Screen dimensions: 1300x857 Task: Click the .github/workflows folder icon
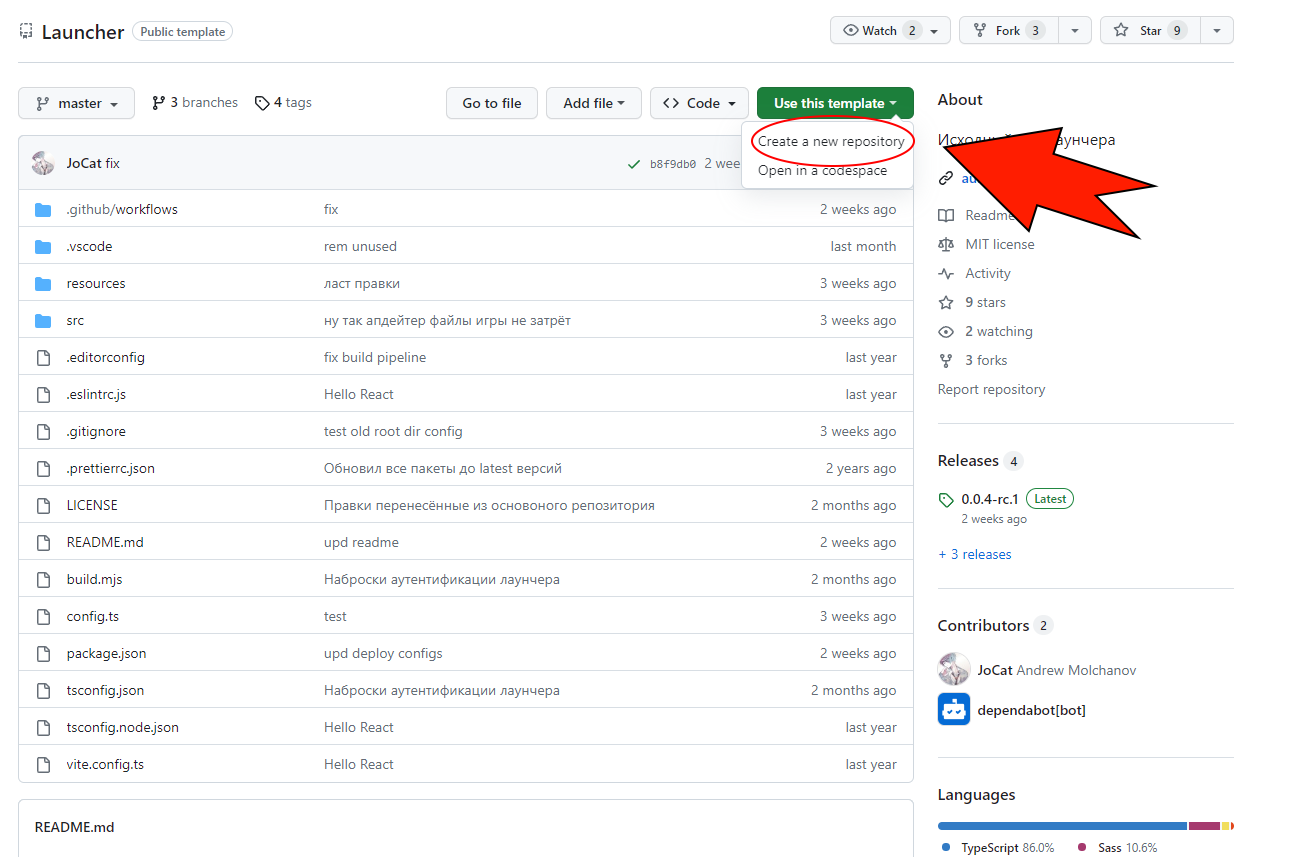click(x=43, y=210)
